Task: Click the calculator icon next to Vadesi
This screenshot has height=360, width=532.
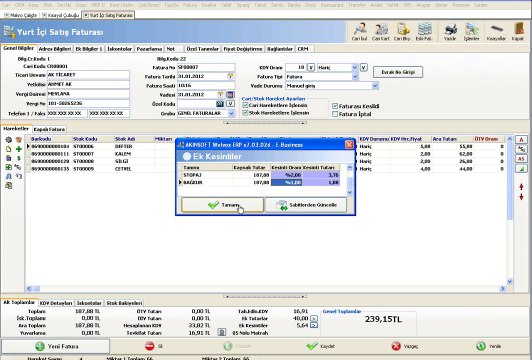Action: pyautogui.click(x=230, y=95)
